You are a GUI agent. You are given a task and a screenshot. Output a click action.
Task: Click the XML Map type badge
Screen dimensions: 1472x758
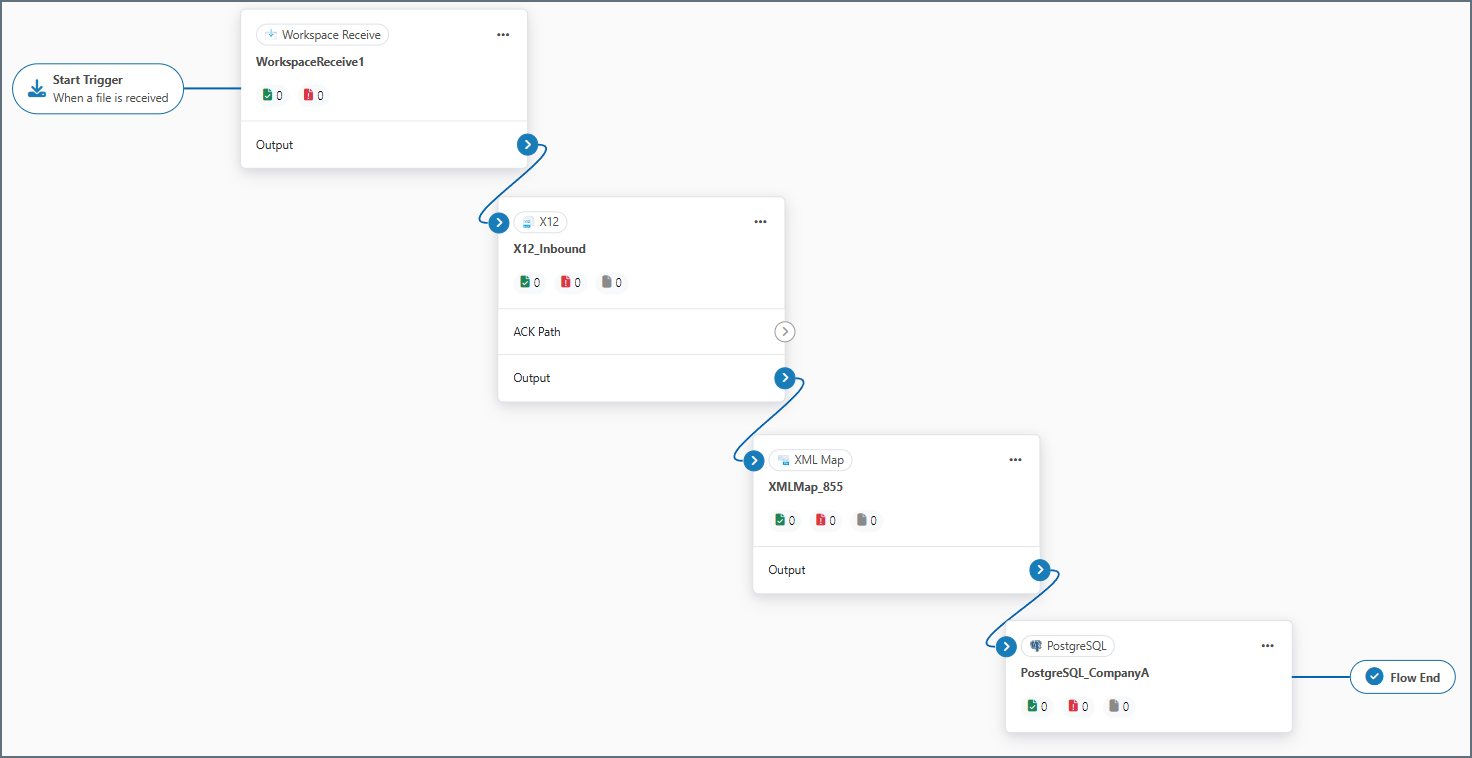[810, 460]
